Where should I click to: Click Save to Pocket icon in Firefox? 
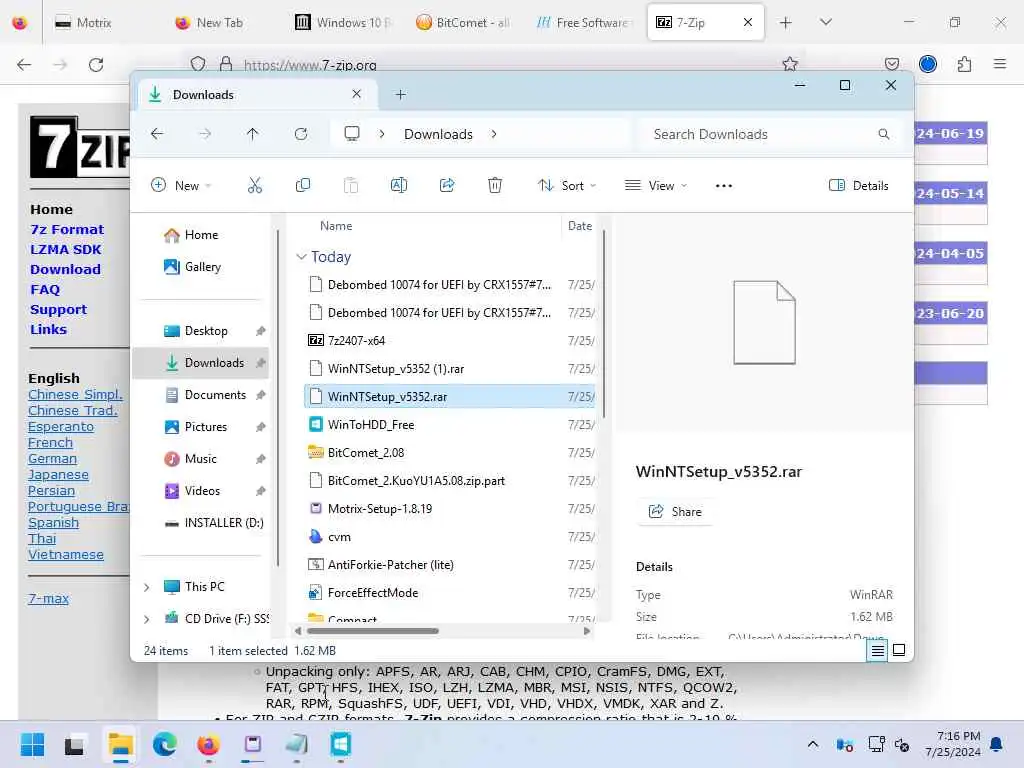[891, 64]
